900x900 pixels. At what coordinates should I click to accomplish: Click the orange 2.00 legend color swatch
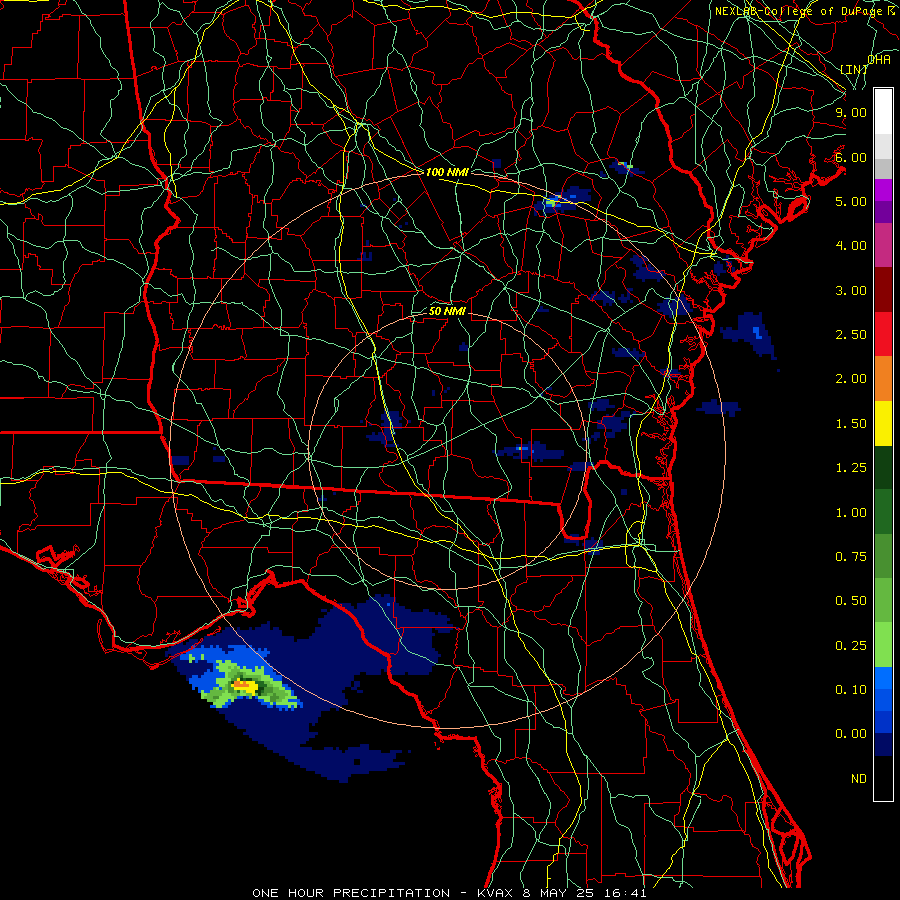883,378
